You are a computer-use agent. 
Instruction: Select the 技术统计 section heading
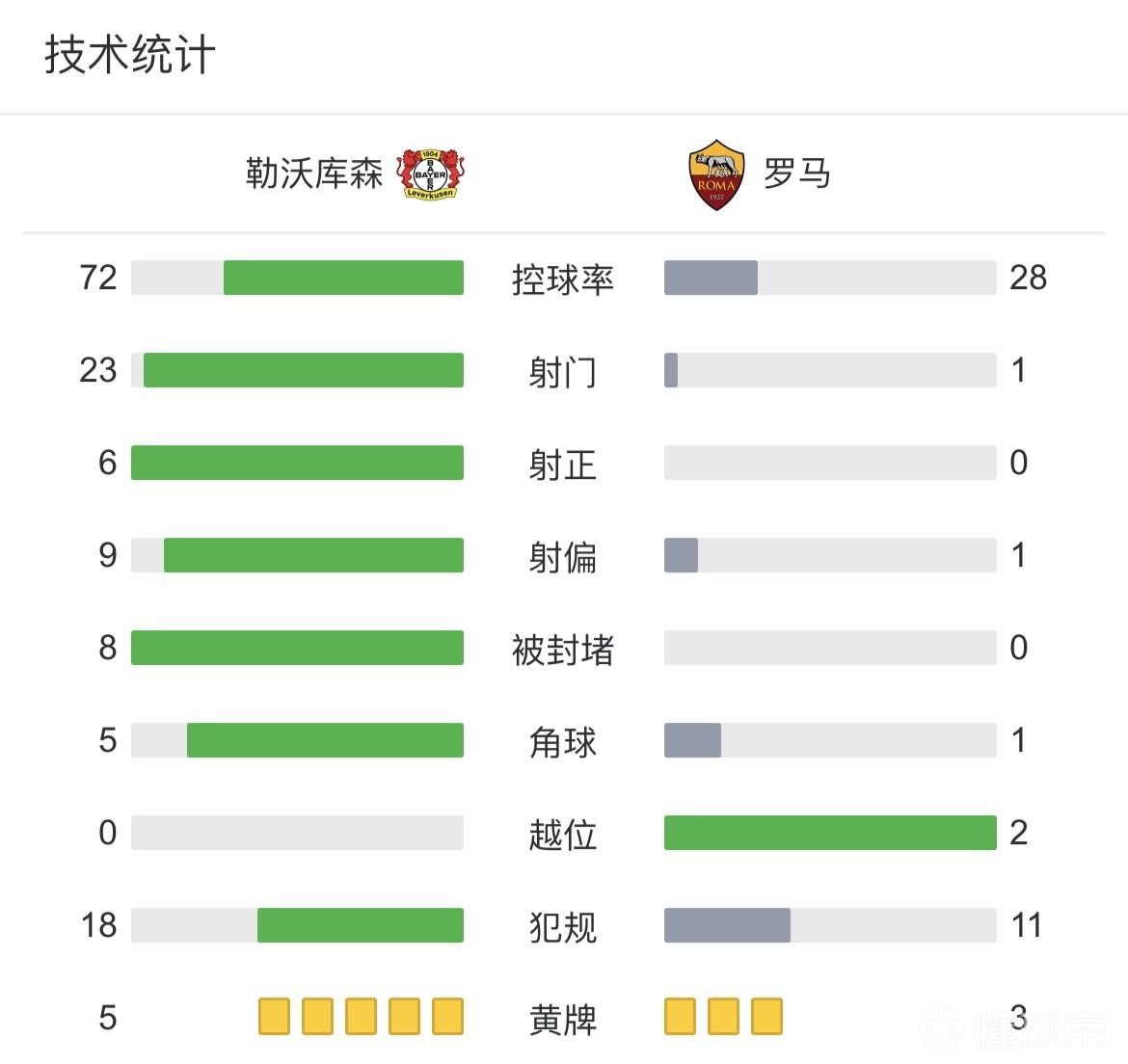(x=129, y=55)
